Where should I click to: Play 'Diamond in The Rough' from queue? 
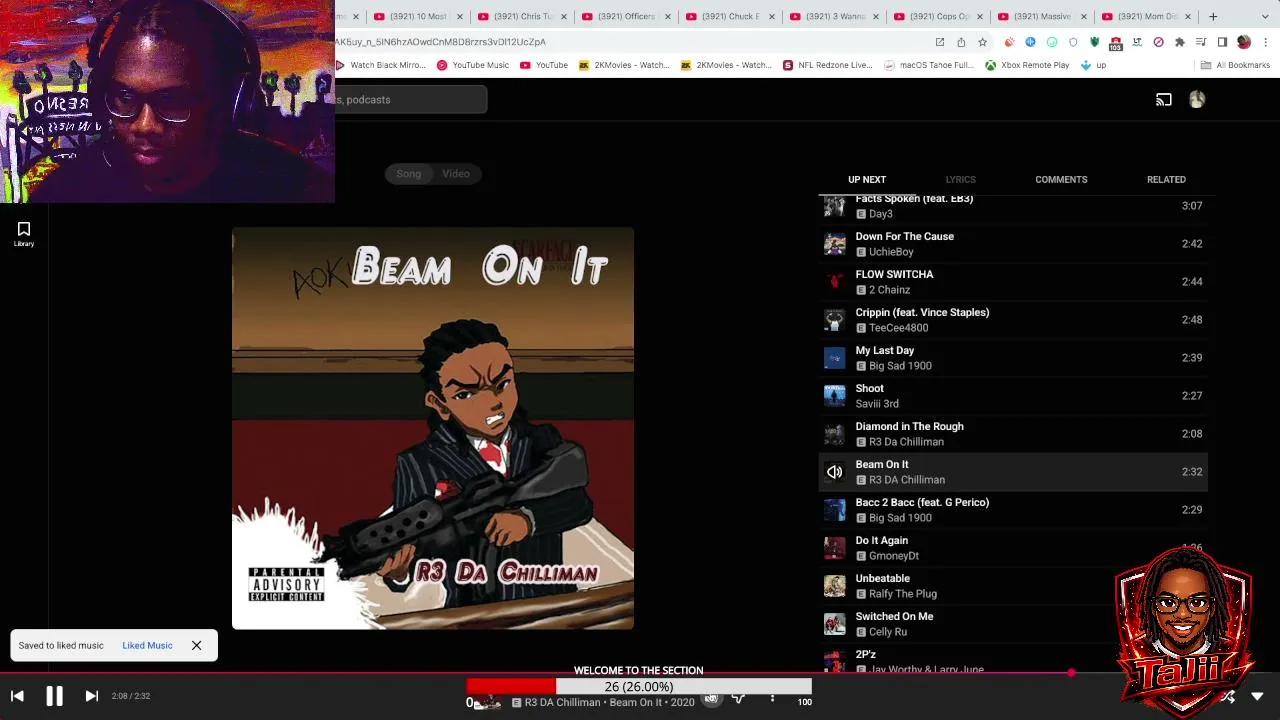[1014, 434]
